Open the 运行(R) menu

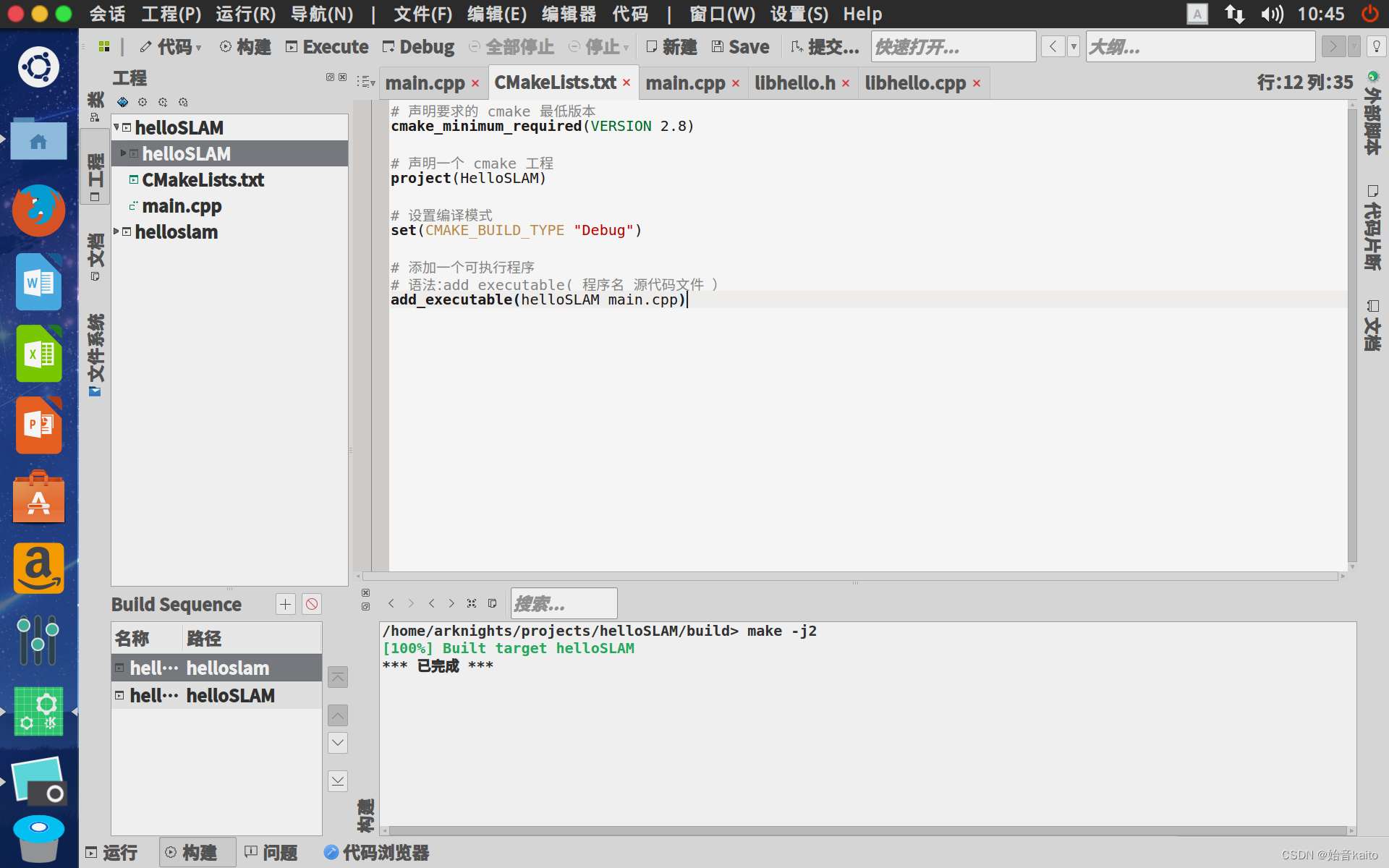(x=245, y=14)
